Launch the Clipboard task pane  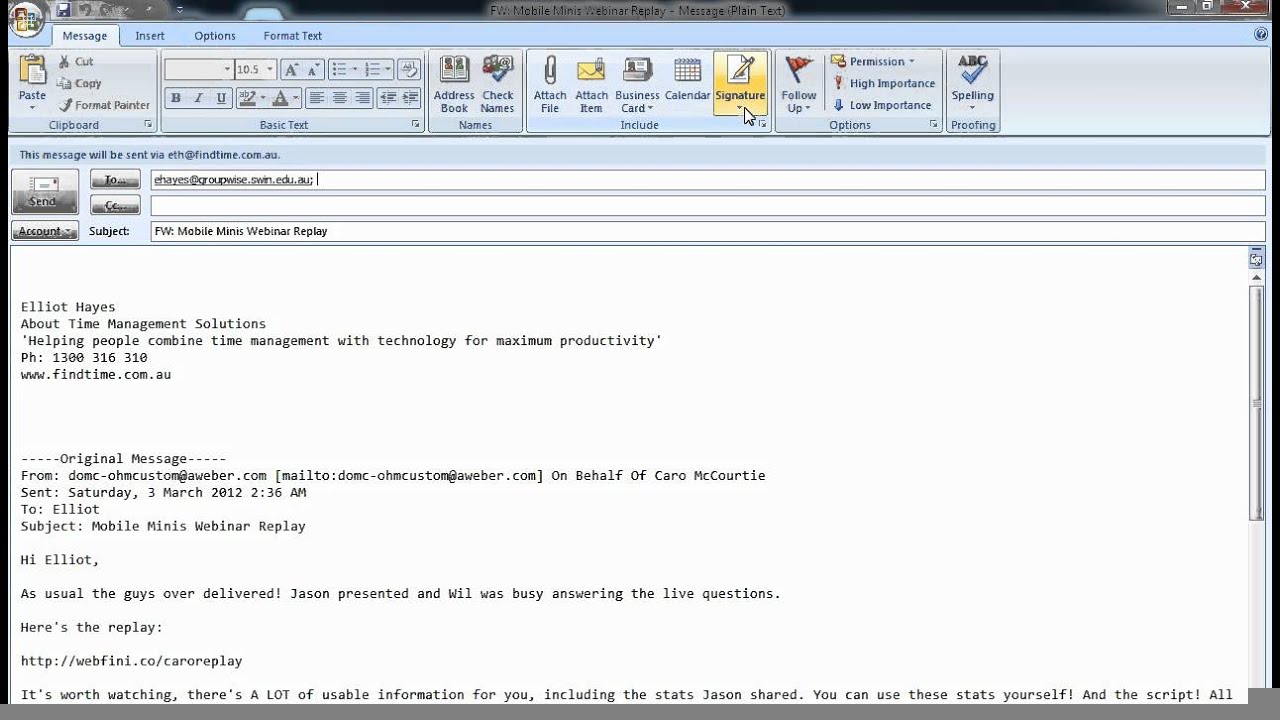[x=148, y=125]
